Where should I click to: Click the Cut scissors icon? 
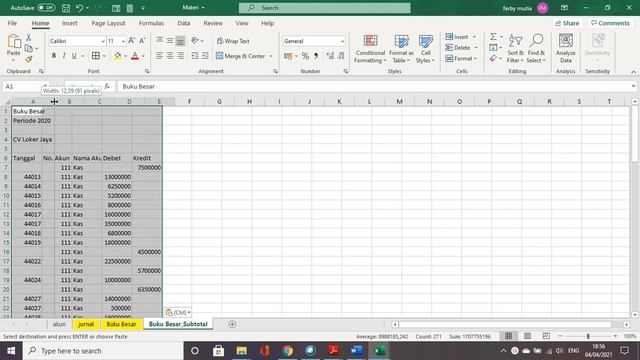29,37
